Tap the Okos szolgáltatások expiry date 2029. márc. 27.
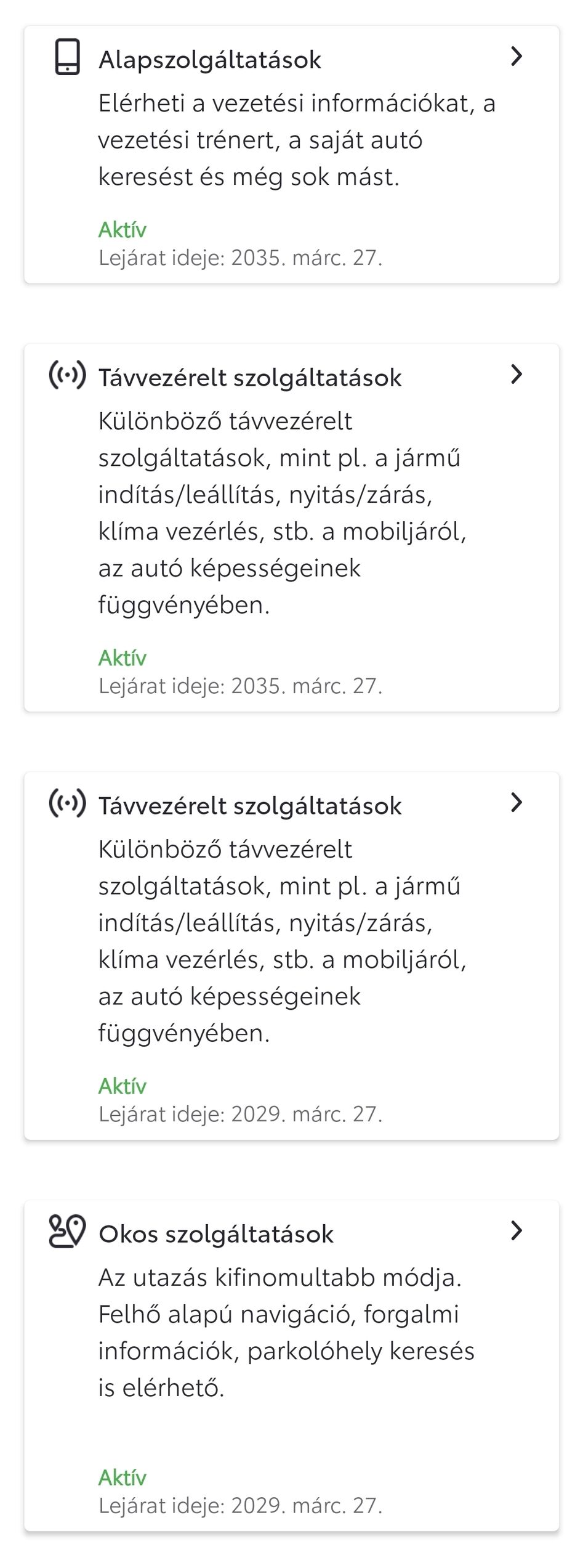 [241, 1505]
